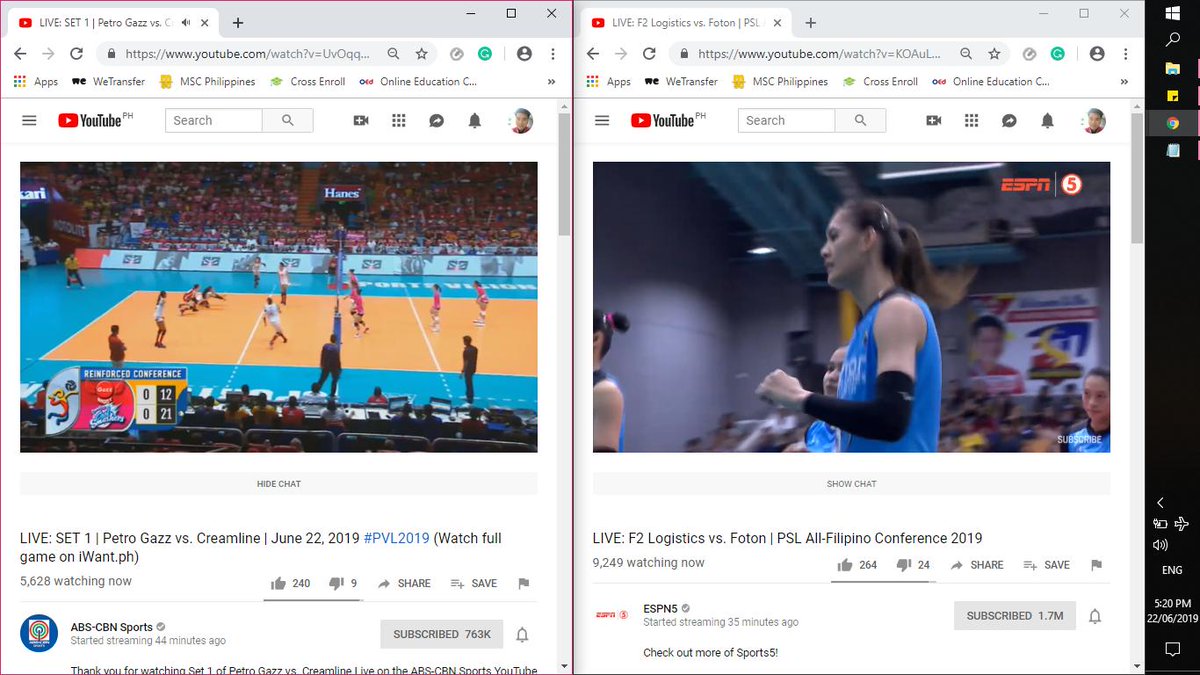Bookmark page with star in left Chrome
Image resolution: width=1200 pixels, height=675 pixels.
point(422,54)
